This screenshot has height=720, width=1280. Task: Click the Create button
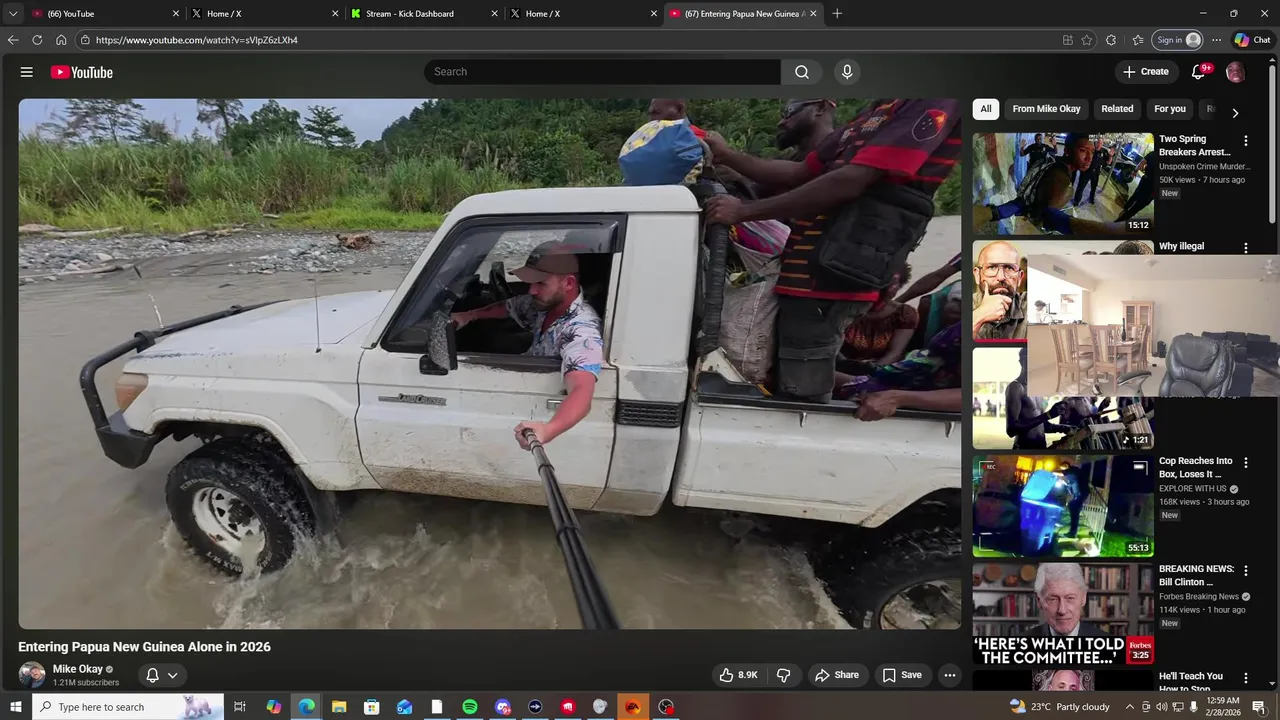pos(1146,72)
